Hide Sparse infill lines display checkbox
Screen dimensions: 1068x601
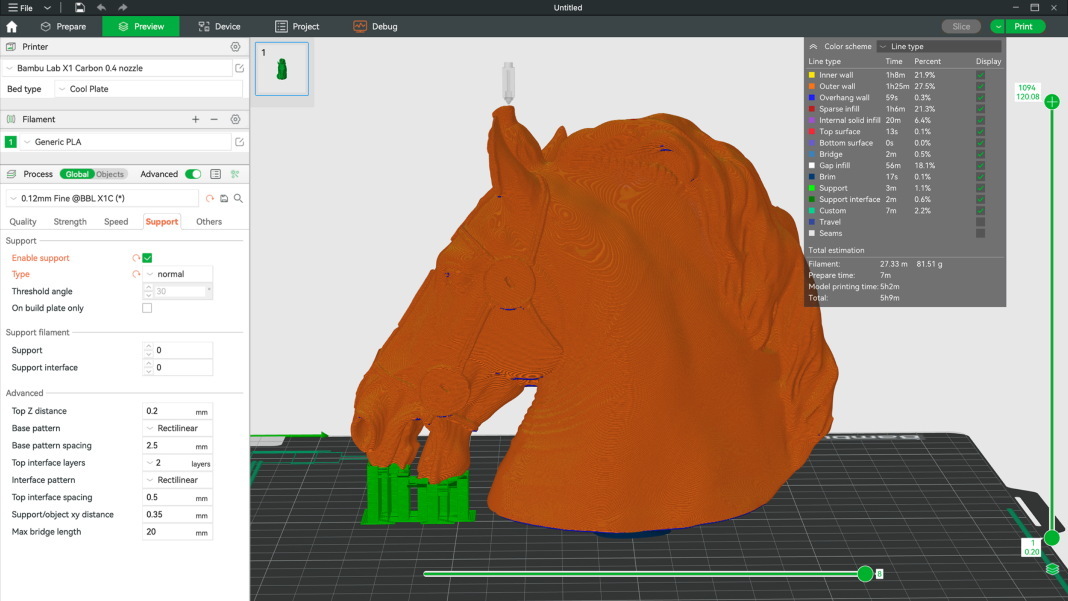[x=980, y=109]
